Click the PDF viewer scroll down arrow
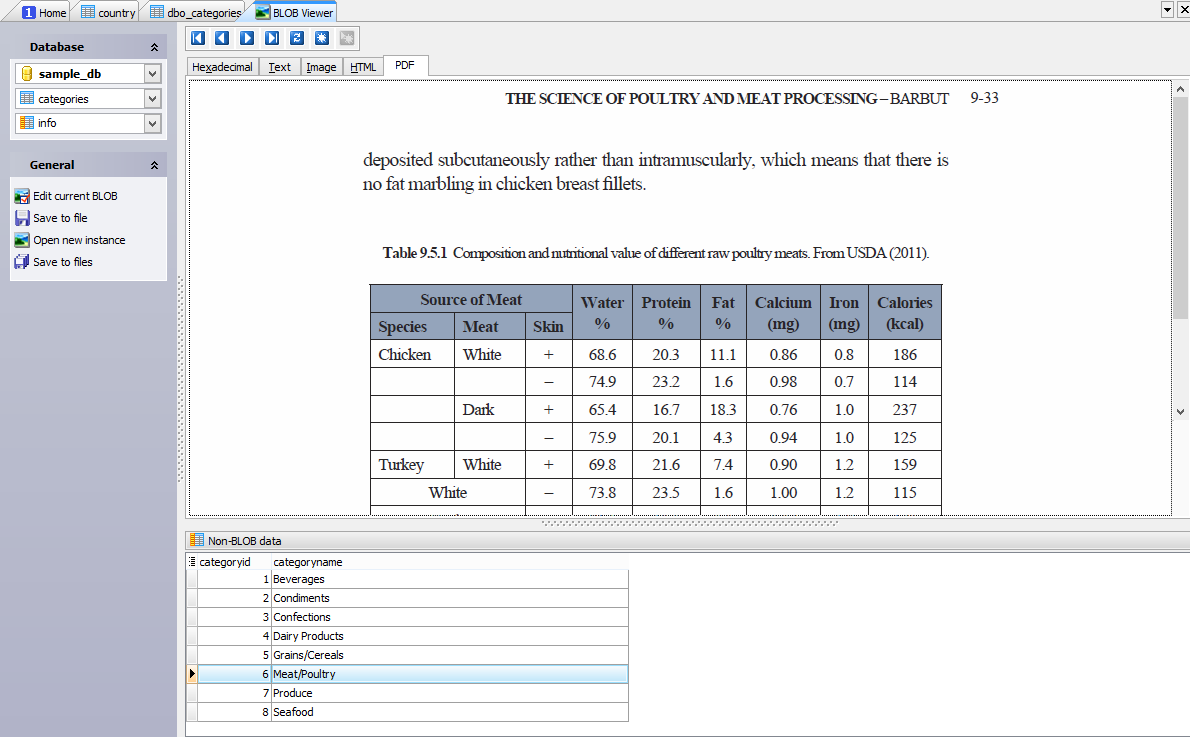The image size is (1190, 737). point(1180,412)
